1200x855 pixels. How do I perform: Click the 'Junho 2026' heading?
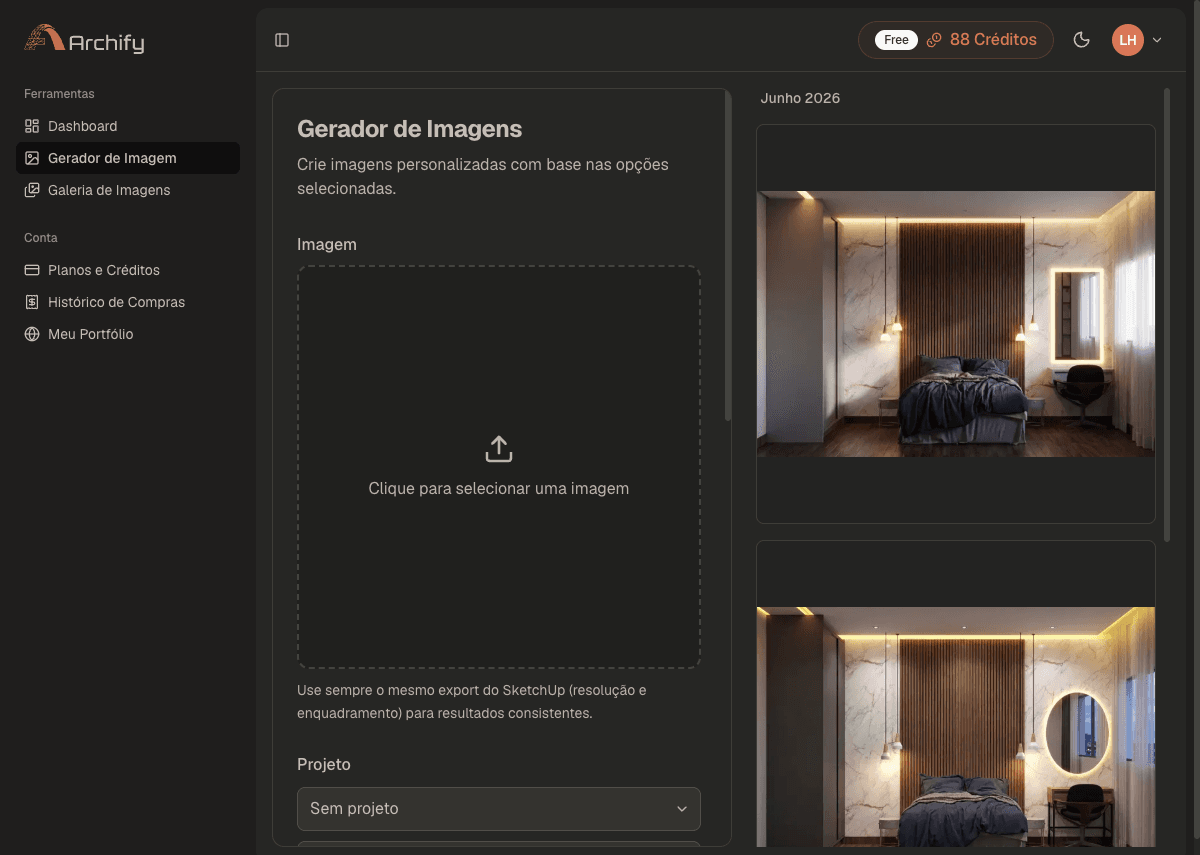coord(800,98)
